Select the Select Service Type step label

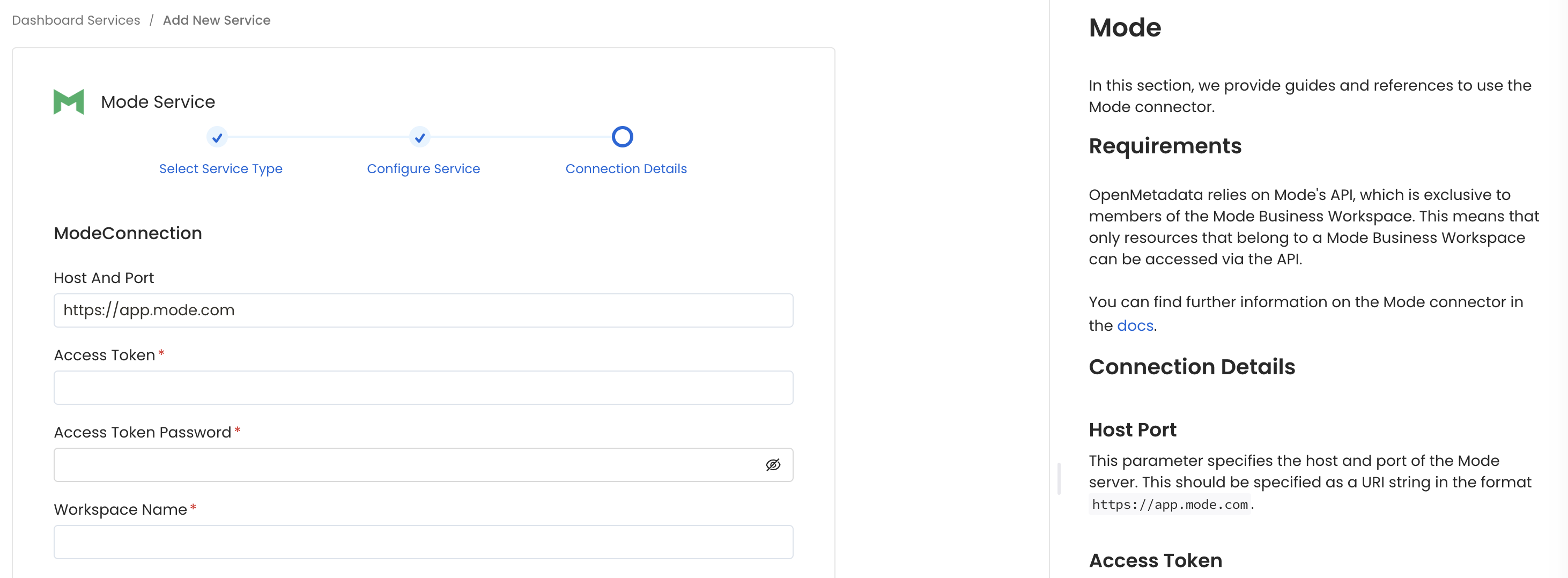click(x=220, y=168)
